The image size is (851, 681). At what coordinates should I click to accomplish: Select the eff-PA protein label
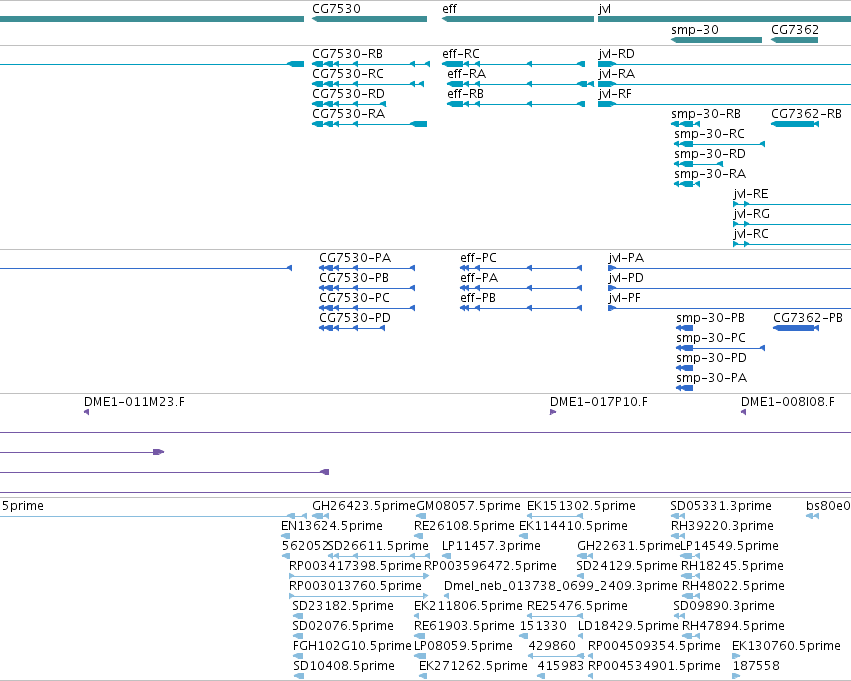coord(479,278)
